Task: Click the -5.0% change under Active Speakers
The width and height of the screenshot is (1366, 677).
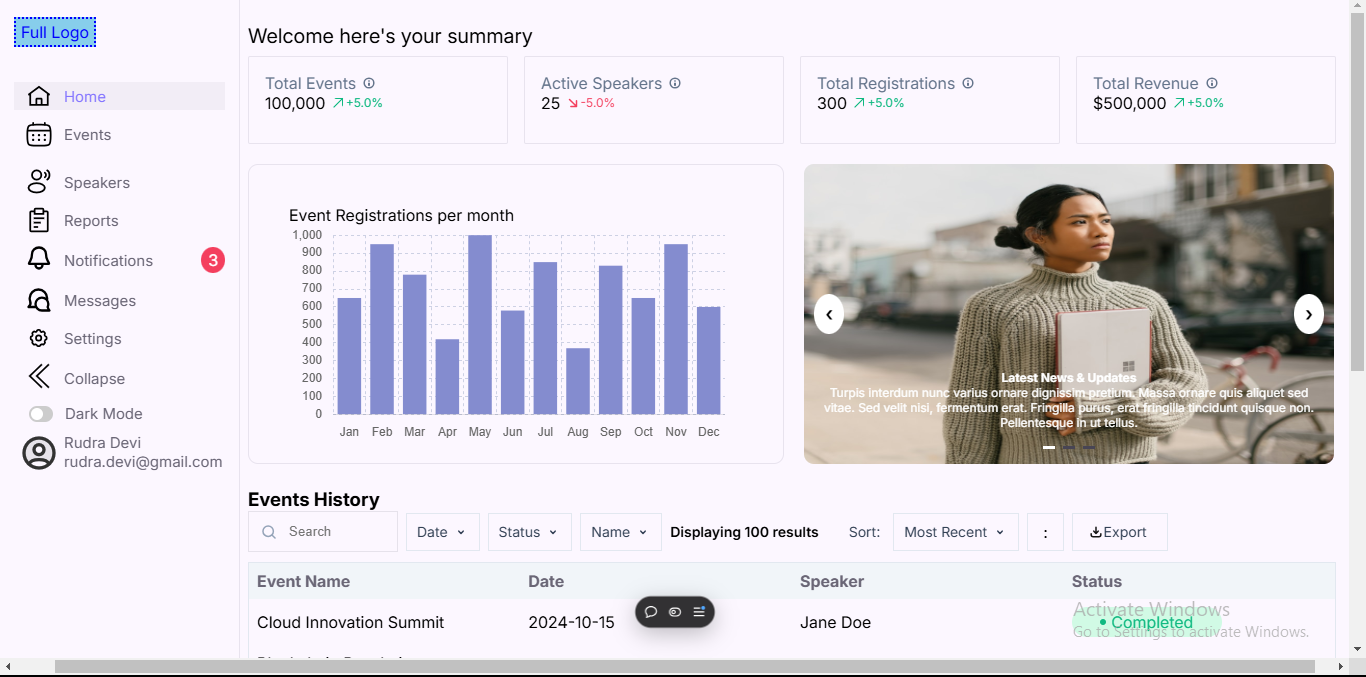Action: click(598, 103)
